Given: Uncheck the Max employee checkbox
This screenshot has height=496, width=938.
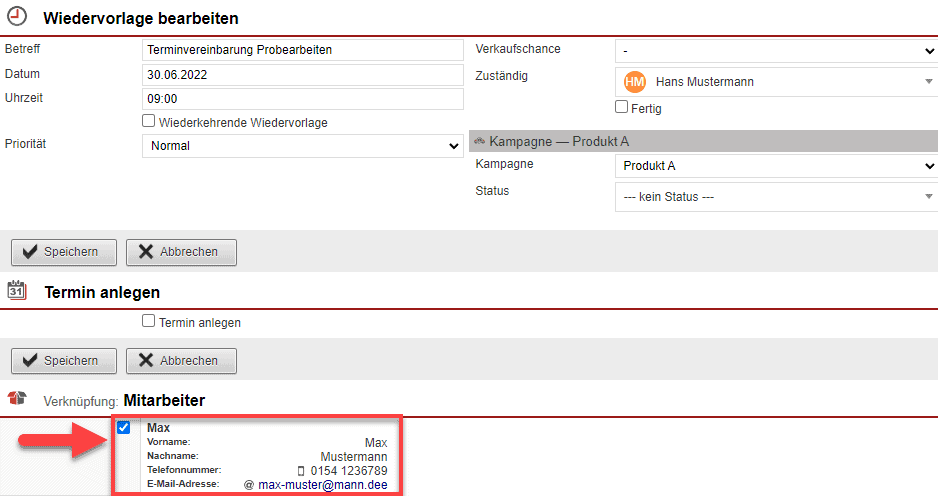Looking at the screenshot, I should click(x=123, y=428).
